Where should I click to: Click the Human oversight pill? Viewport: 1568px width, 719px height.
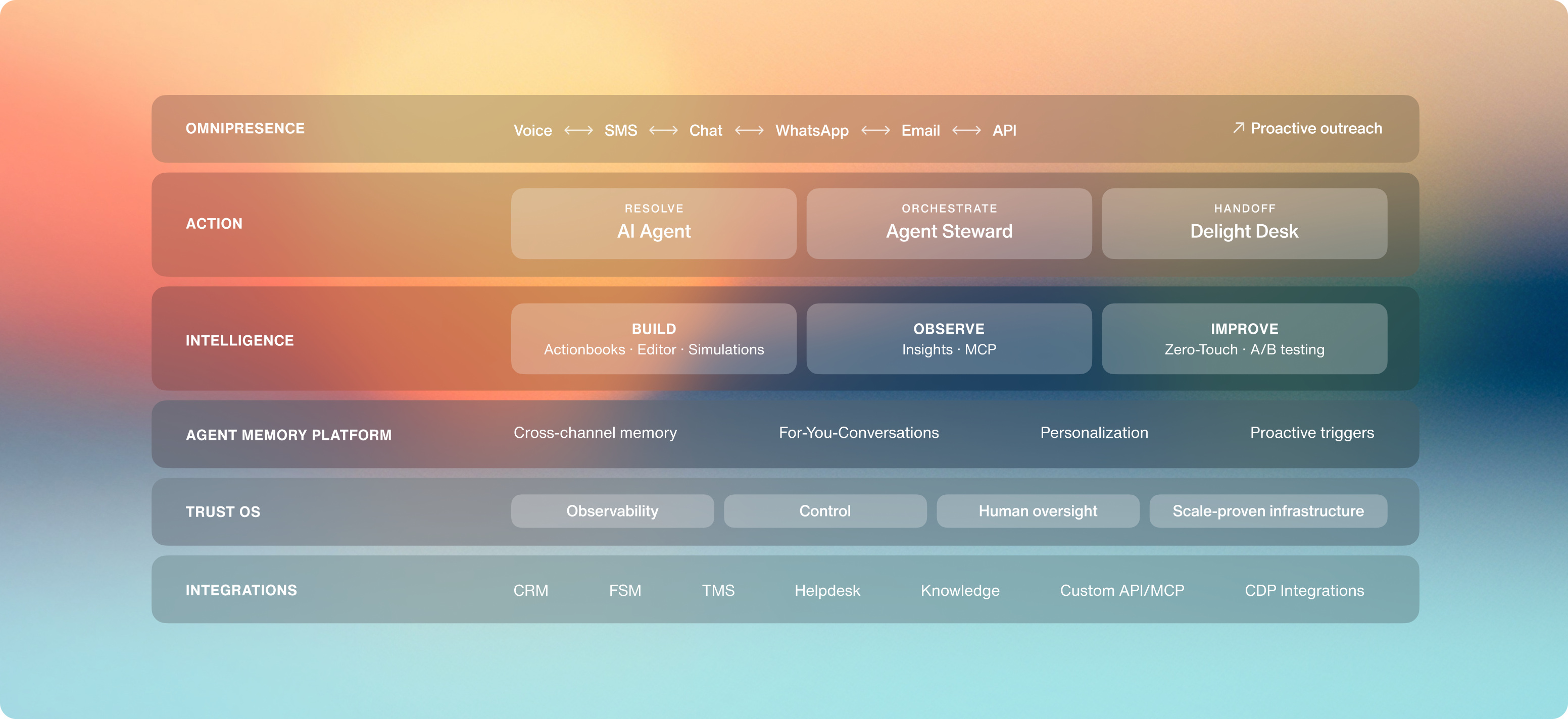point(1038,511)
